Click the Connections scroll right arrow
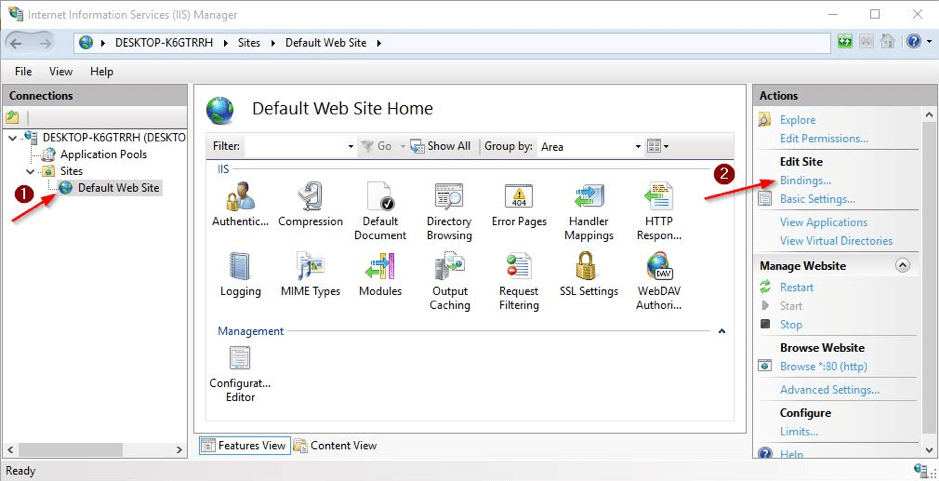939x481 pixels. point(179,450)
